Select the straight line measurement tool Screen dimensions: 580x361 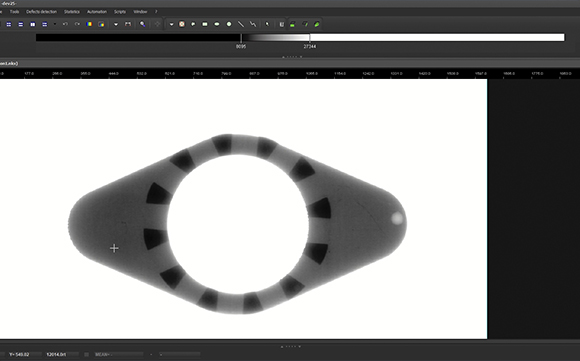[241, 24]
